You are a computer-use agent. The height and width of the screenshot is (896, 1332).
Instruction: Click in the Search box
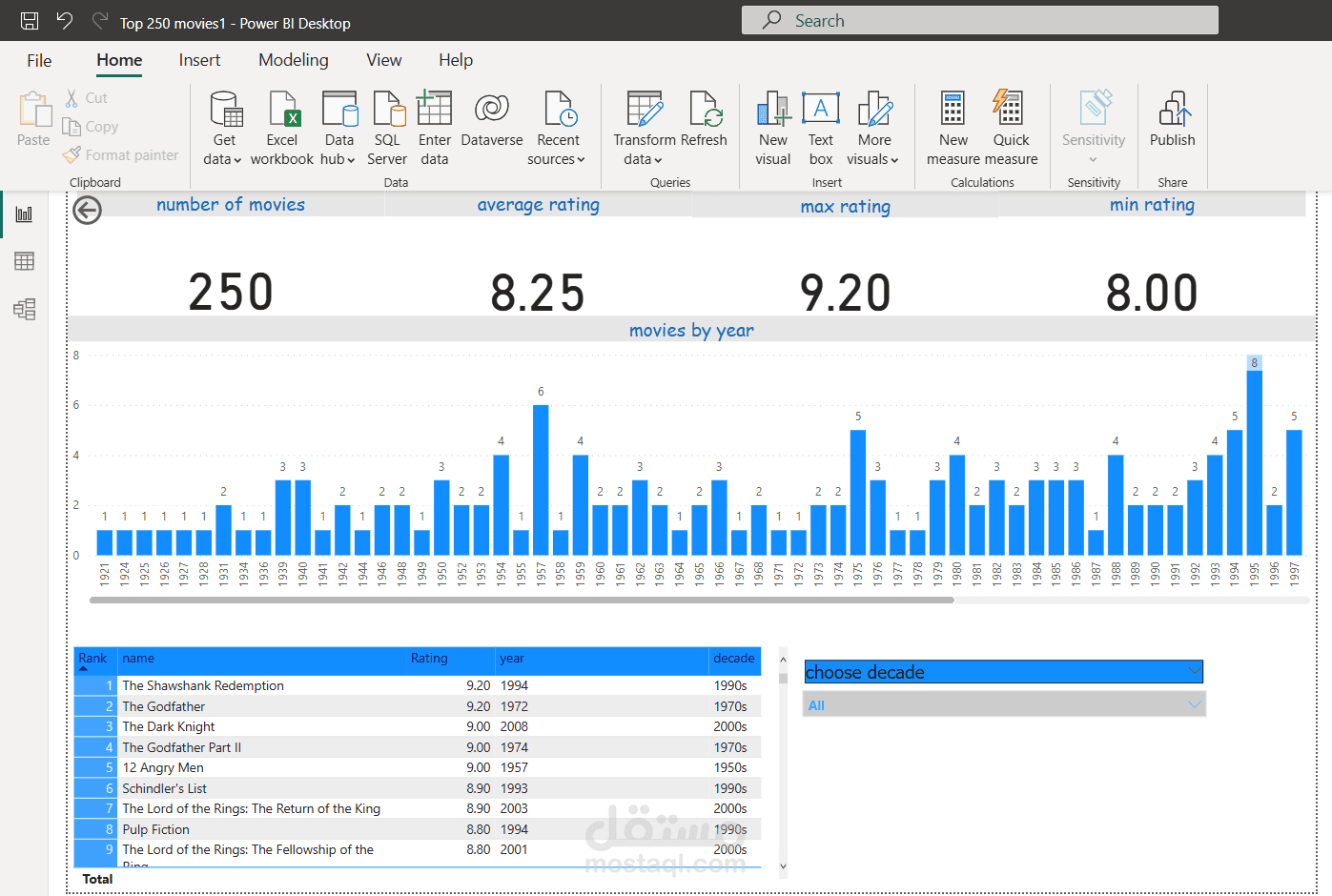tap(980, 20)
